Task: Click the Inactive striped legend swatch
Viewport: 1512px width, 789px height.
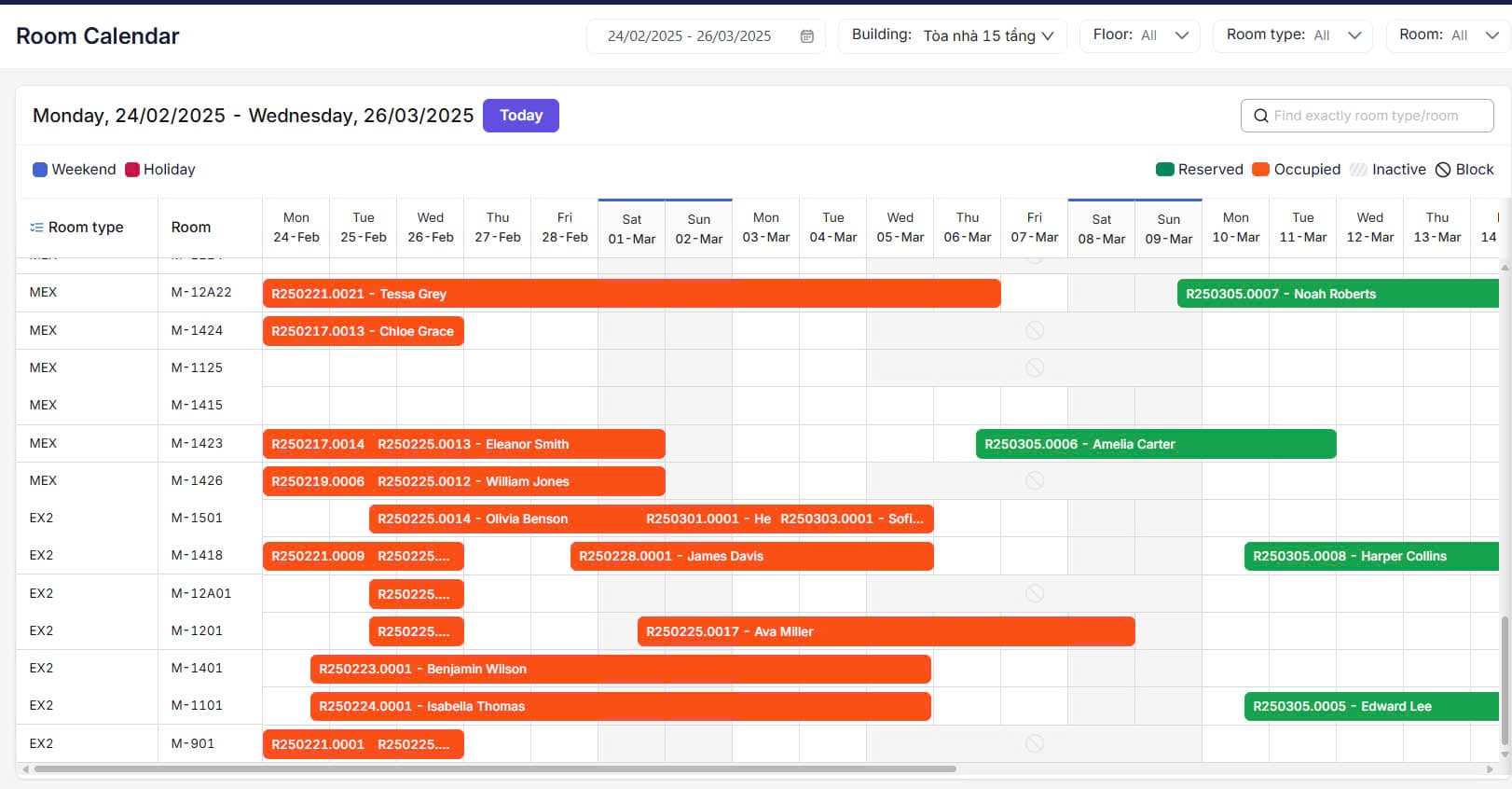Action: pos(1358,170)
